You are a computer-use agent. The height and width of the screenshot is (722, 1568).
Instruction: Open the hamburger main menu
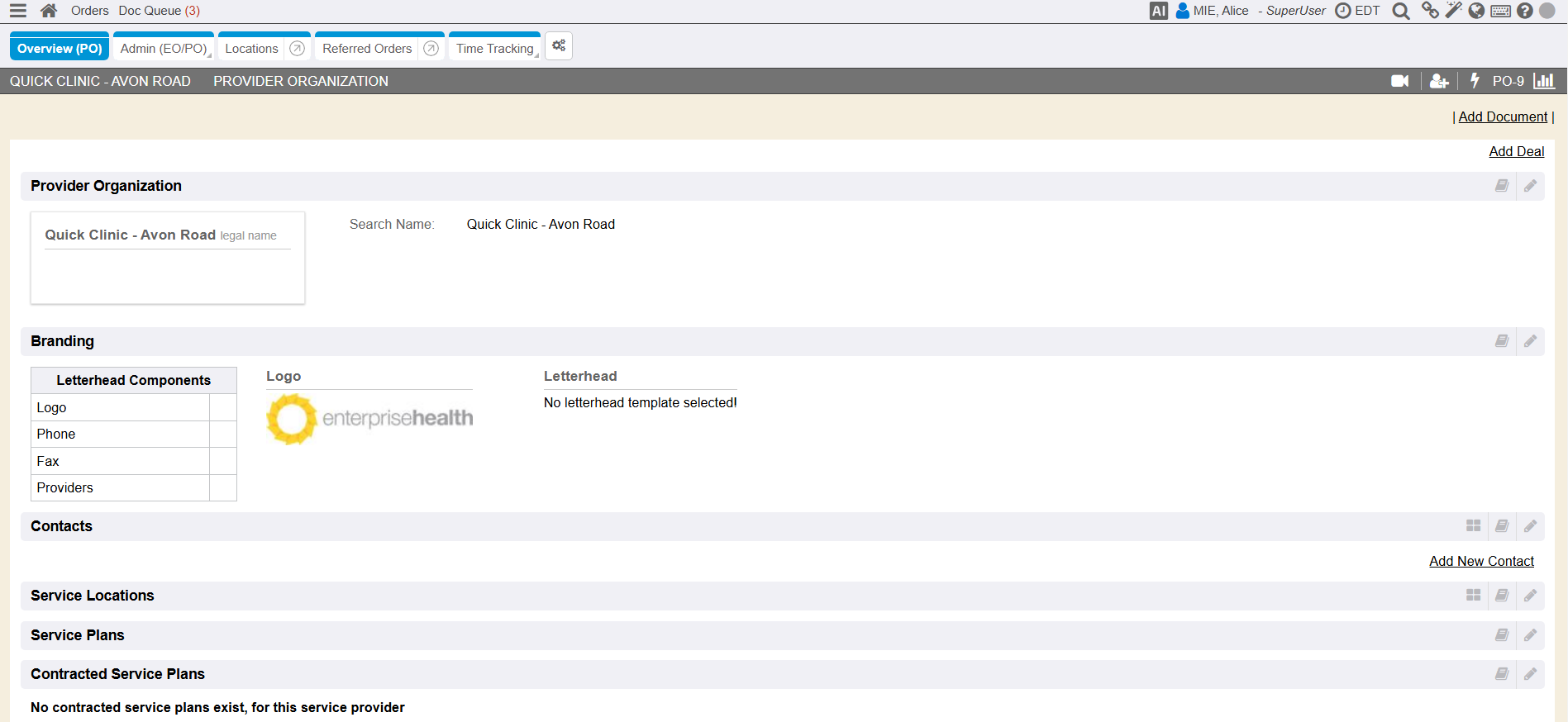[x=17, y=11]
